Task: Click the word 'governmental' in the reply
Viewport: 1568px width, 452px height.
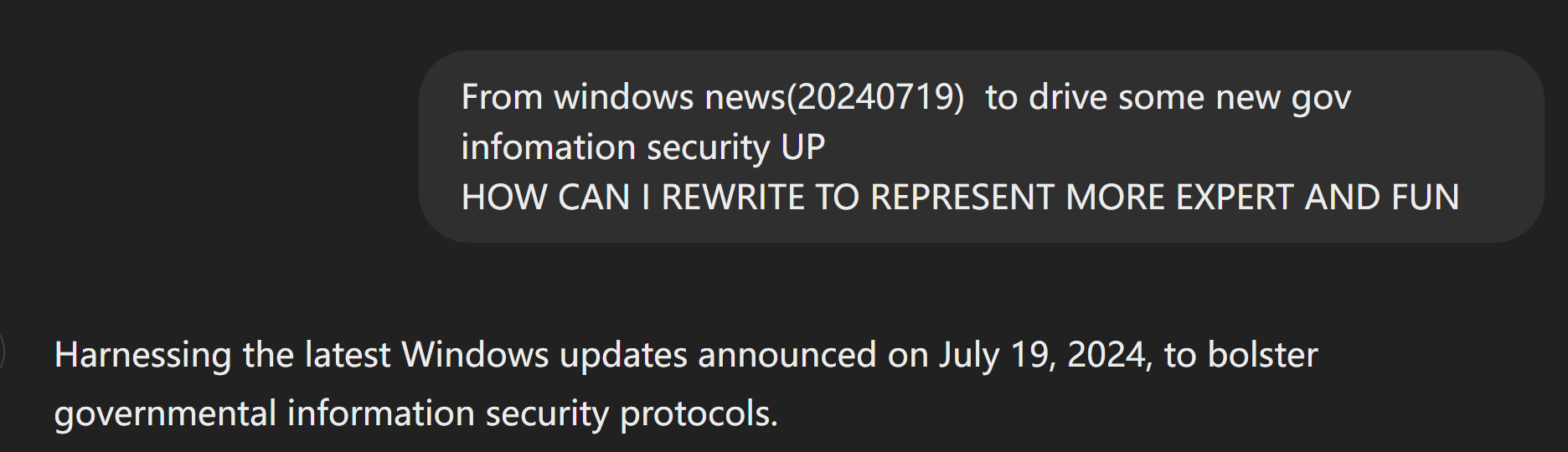Action: (165, 413)
